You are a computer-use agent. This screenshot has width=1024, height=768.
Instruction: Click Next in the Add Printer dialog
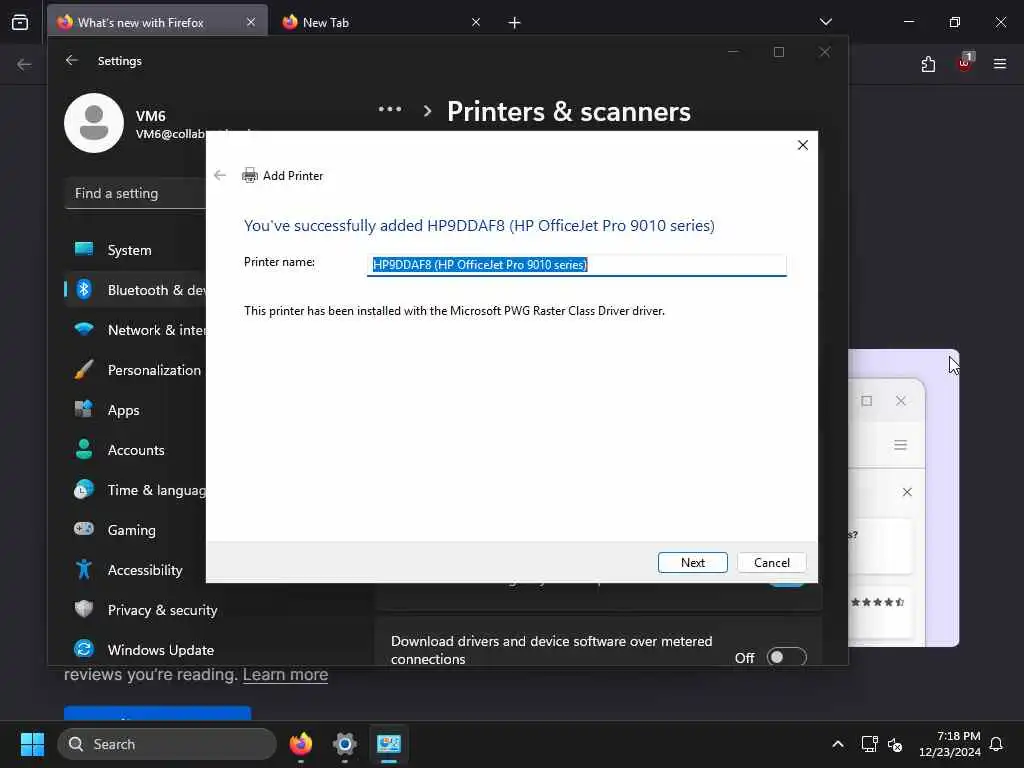pyautogui.click(x=692, y=562)
